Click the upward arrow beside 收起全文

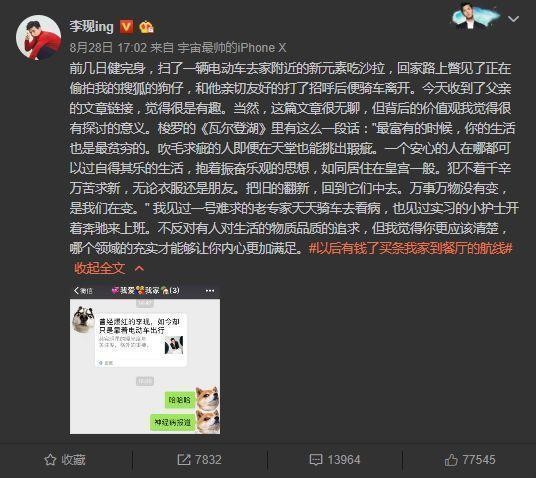(x=139, y=268)
